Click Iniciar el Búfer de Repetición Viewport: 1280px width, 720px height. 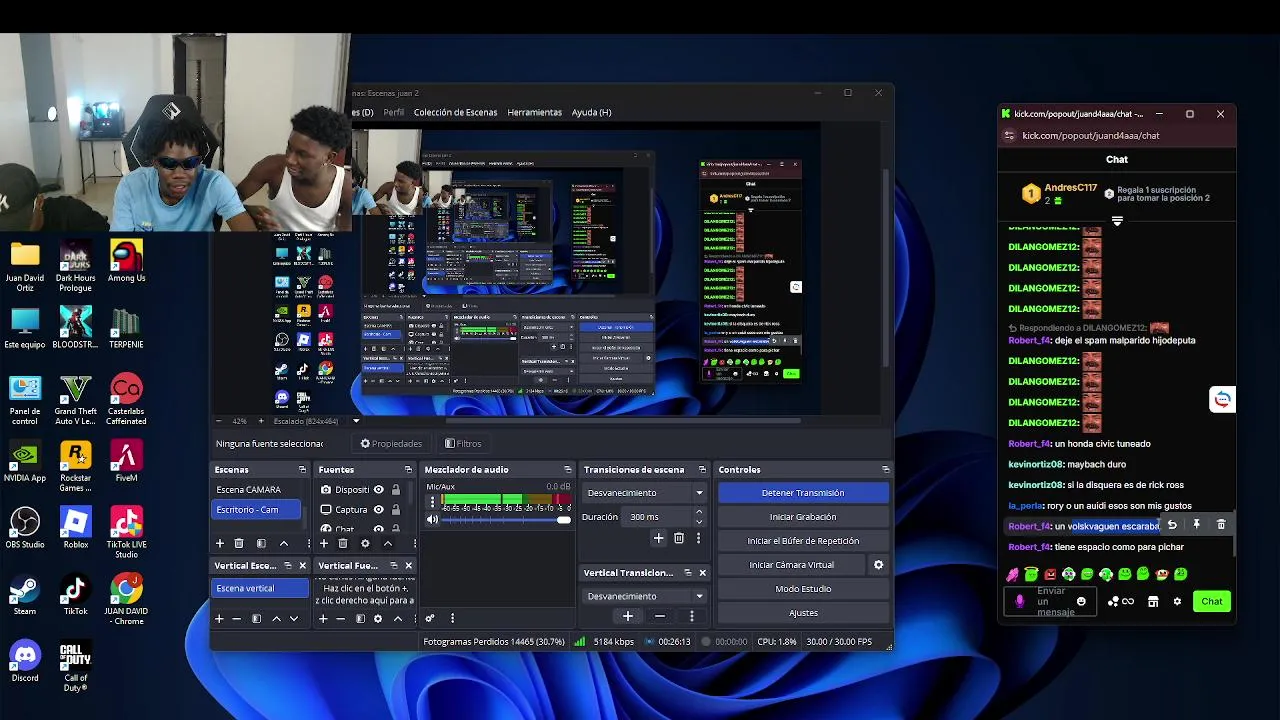(803, 541)
